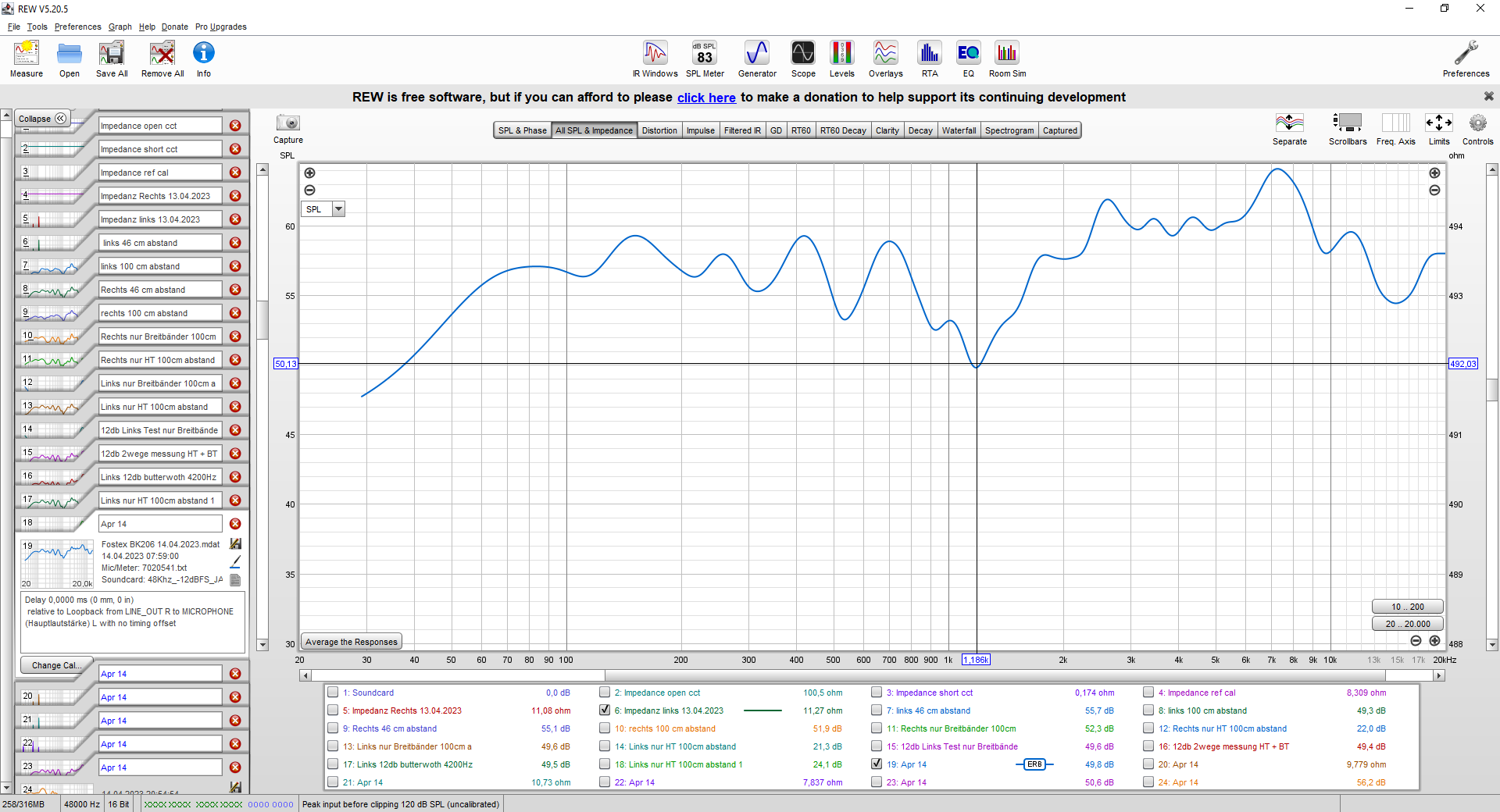1500x812 pixels.
Task: Open the Preferences wrench icon
Action: pyautogui.click(x=1466, y=59)
